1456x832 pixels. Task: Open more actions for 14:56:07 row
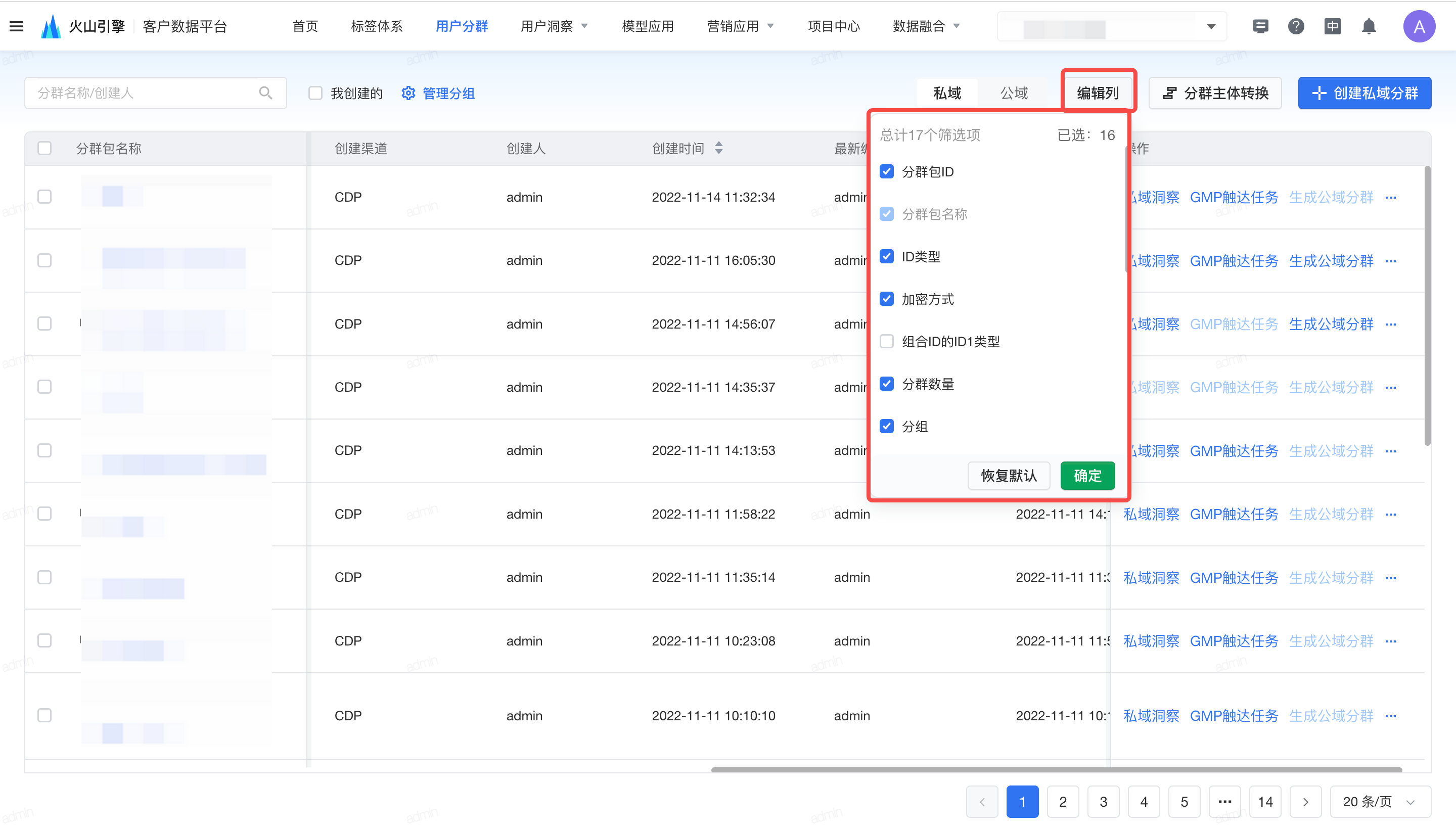pyautogui.click(x=1391, y=325)
